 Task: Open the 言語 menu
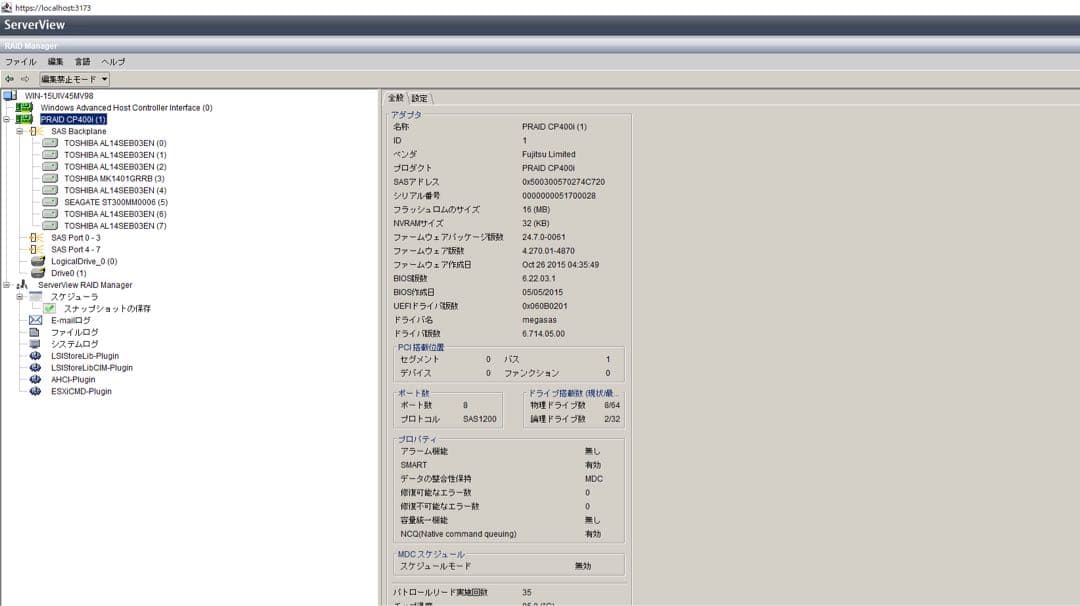(x=83, y=62)
